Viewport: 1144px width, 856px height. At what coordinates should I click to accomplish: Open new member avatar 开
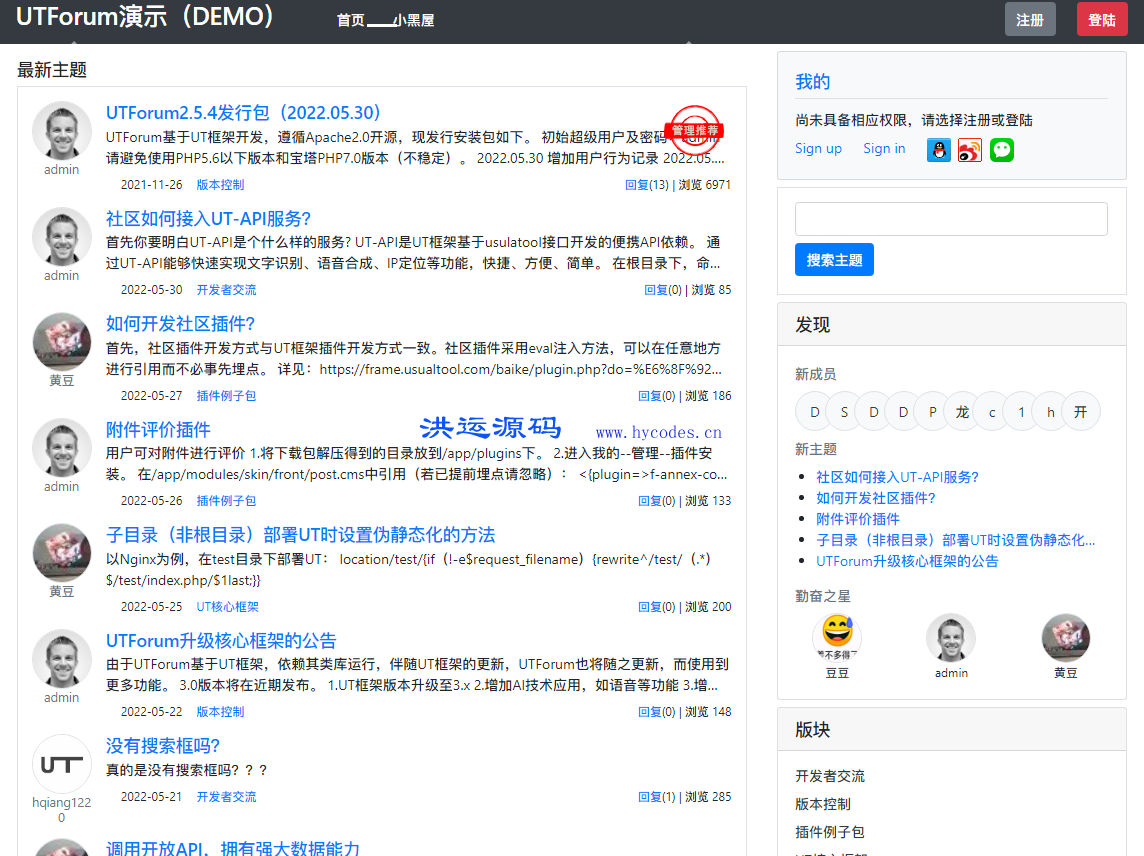(x=1081, y=412)
